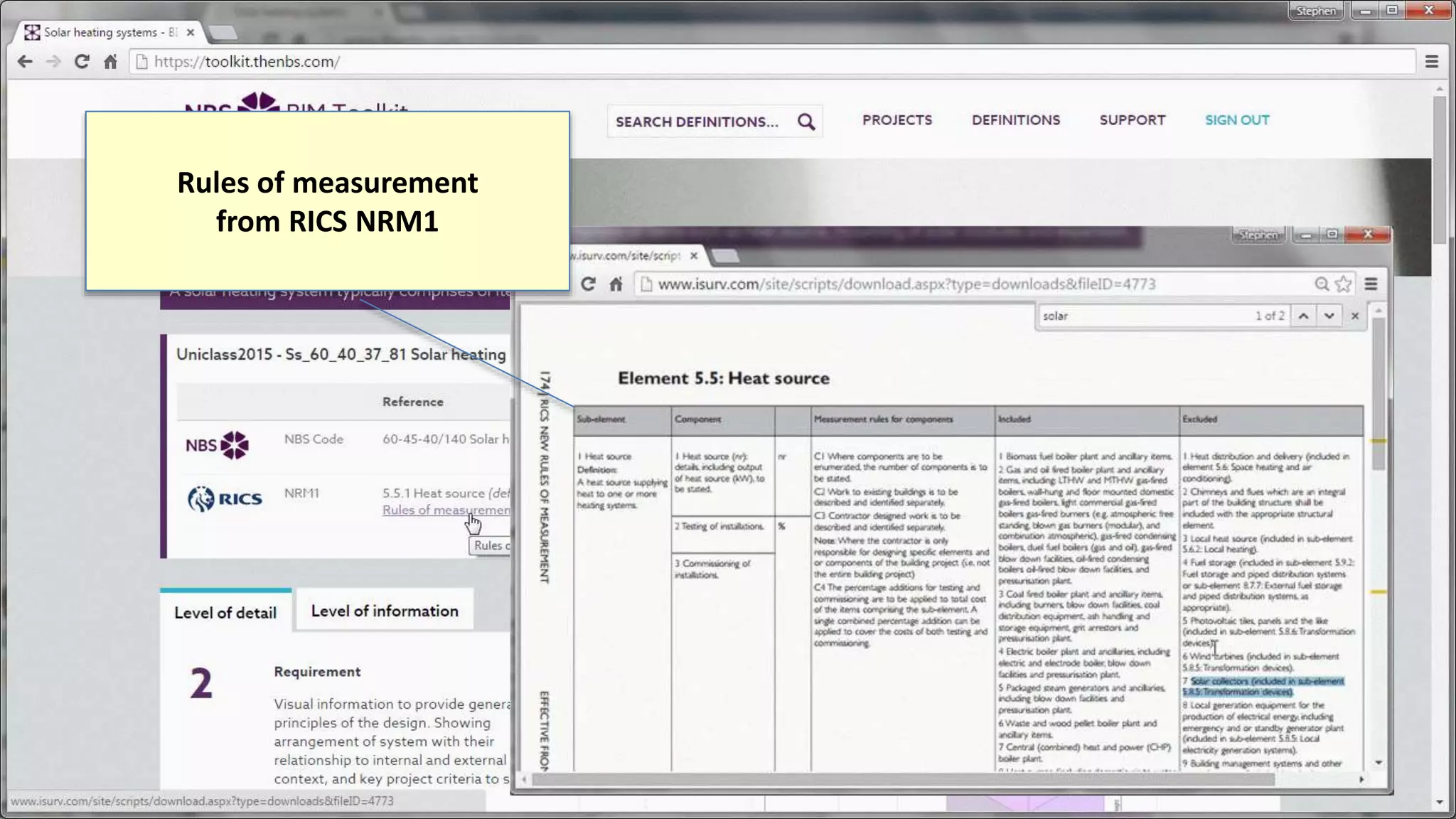Click the Solar heating systems browser tab
The height and width of the screenshot is (819, 1456).
coord(109,33)
